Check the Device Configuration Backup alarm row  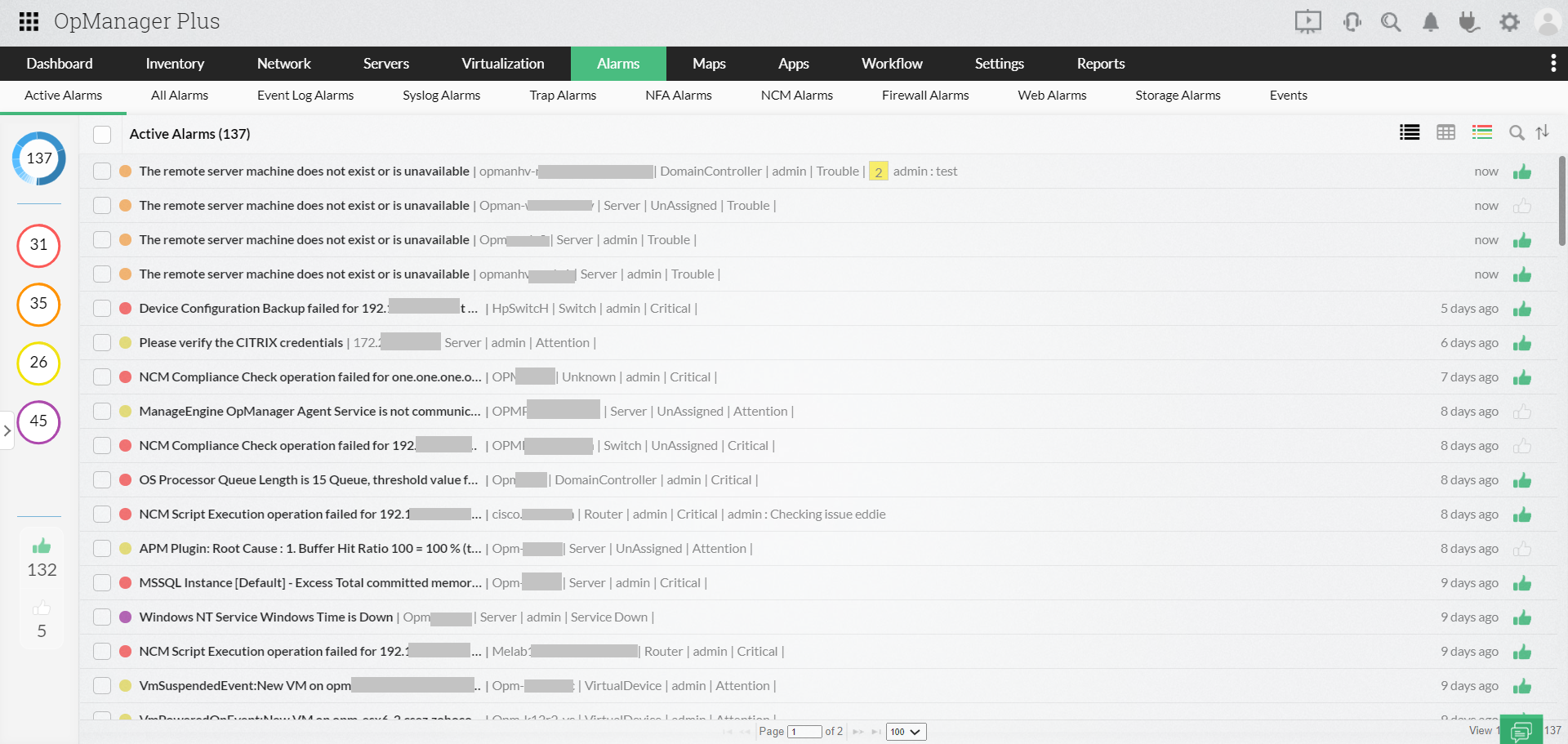tap(102, 309)
